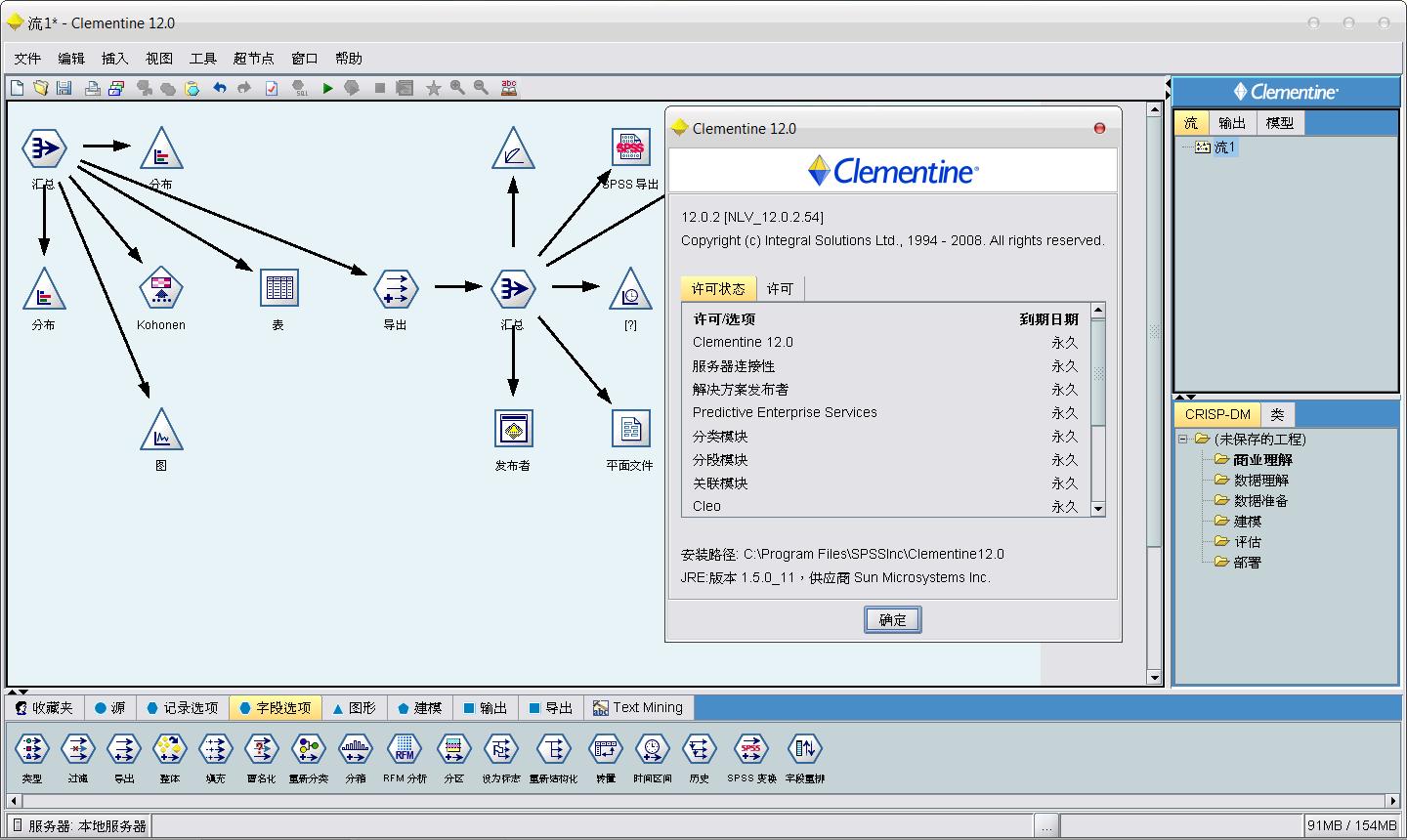Open the 编辑 (Edit) menu
Viewport: 1407px width, 840px height.
point(71,59)
